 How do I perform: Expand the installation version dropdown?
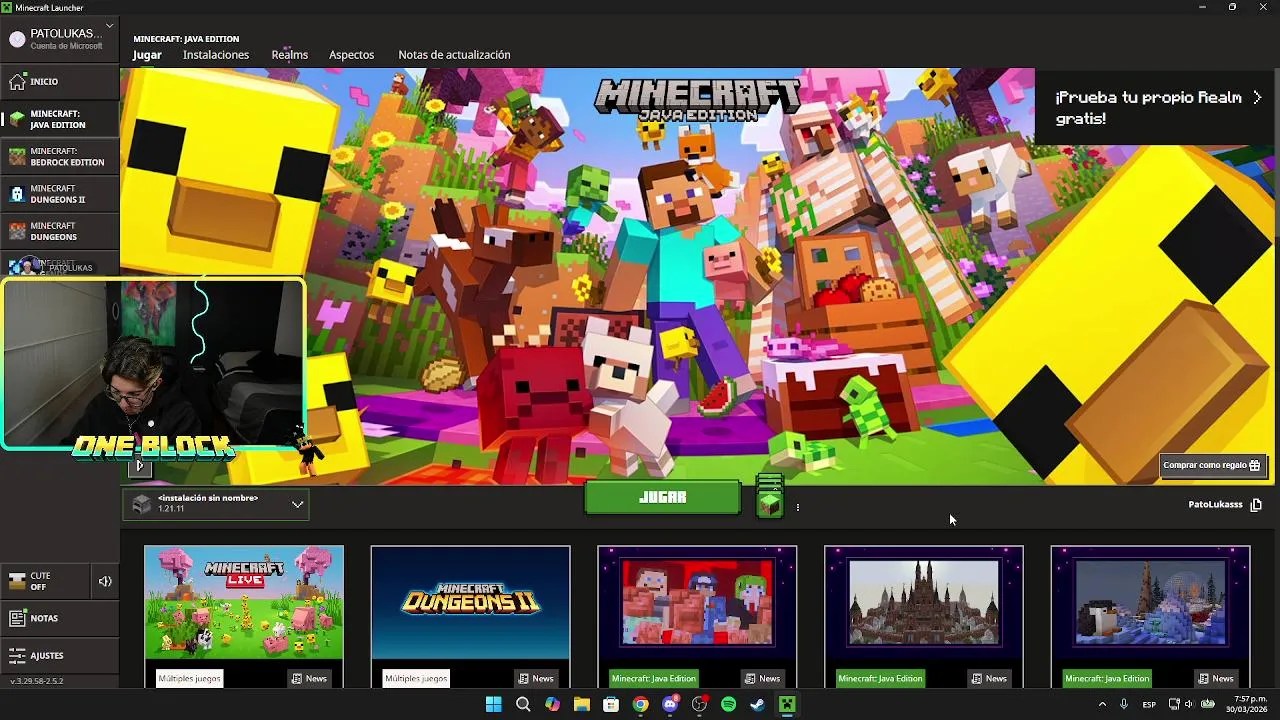[x=216, y=504]
